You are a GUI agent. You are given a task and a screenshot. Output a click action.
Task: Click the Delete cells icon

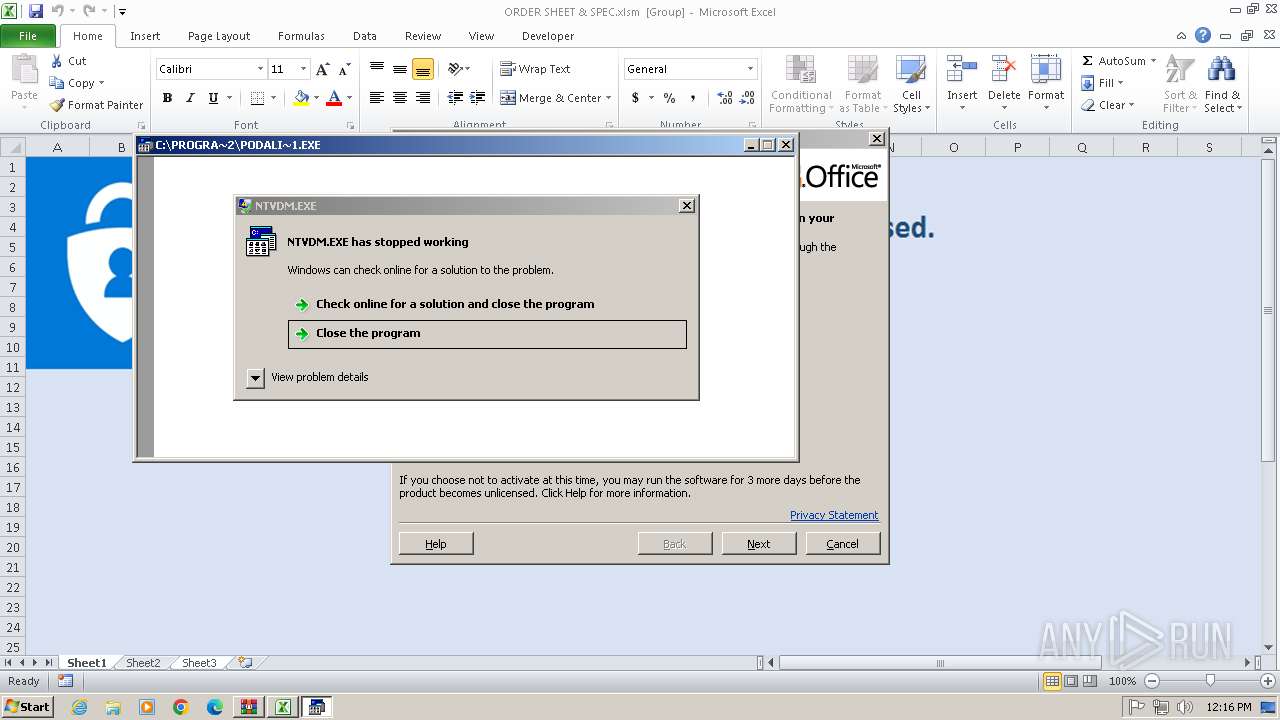tap(1003, 70)
